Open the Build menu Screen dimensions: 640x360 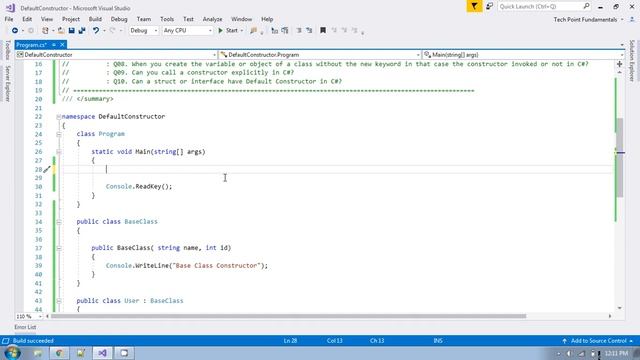pos(95,19)
